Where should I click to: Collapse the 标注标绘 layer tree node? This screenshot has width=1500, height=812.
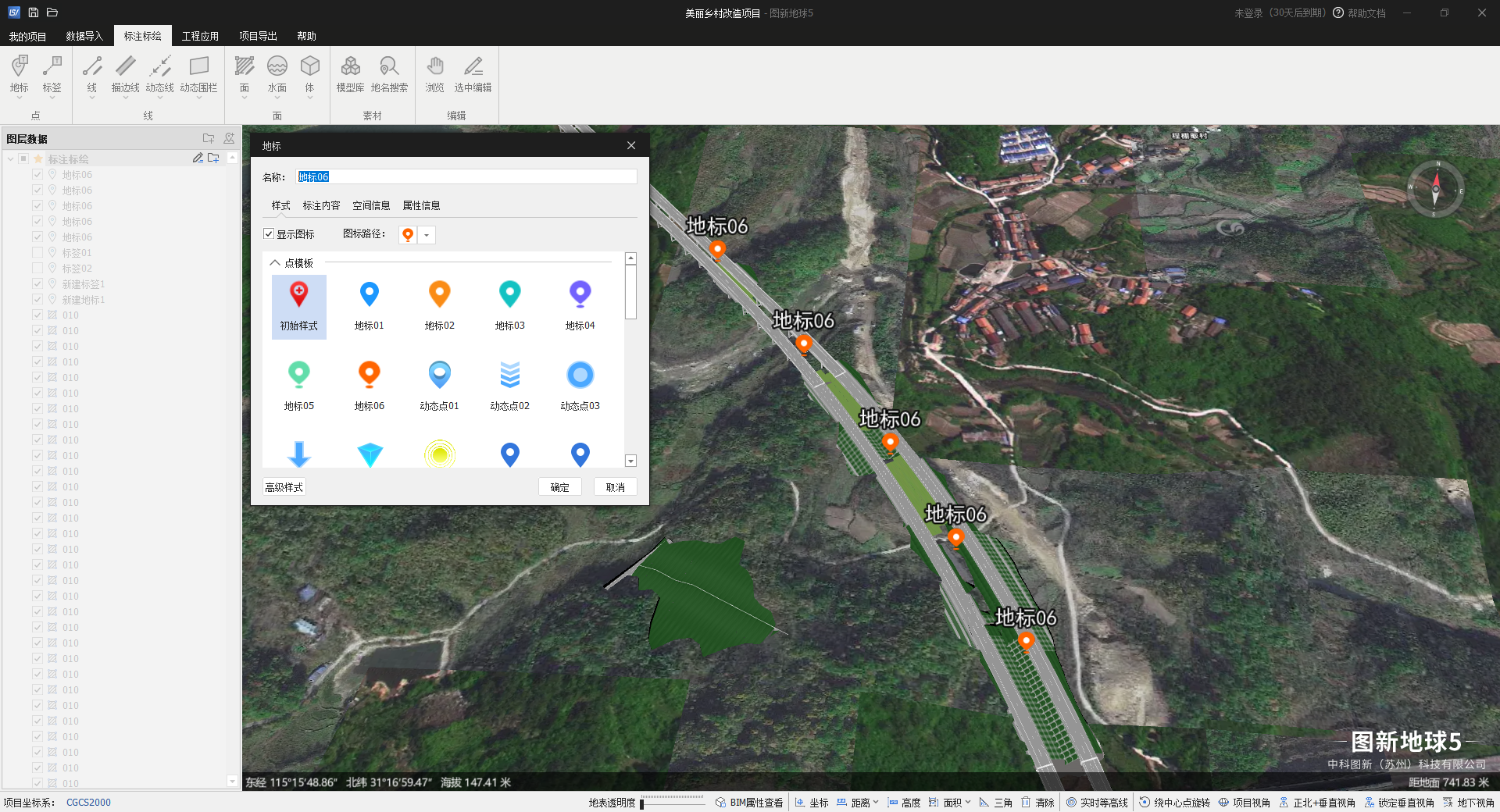10,159
